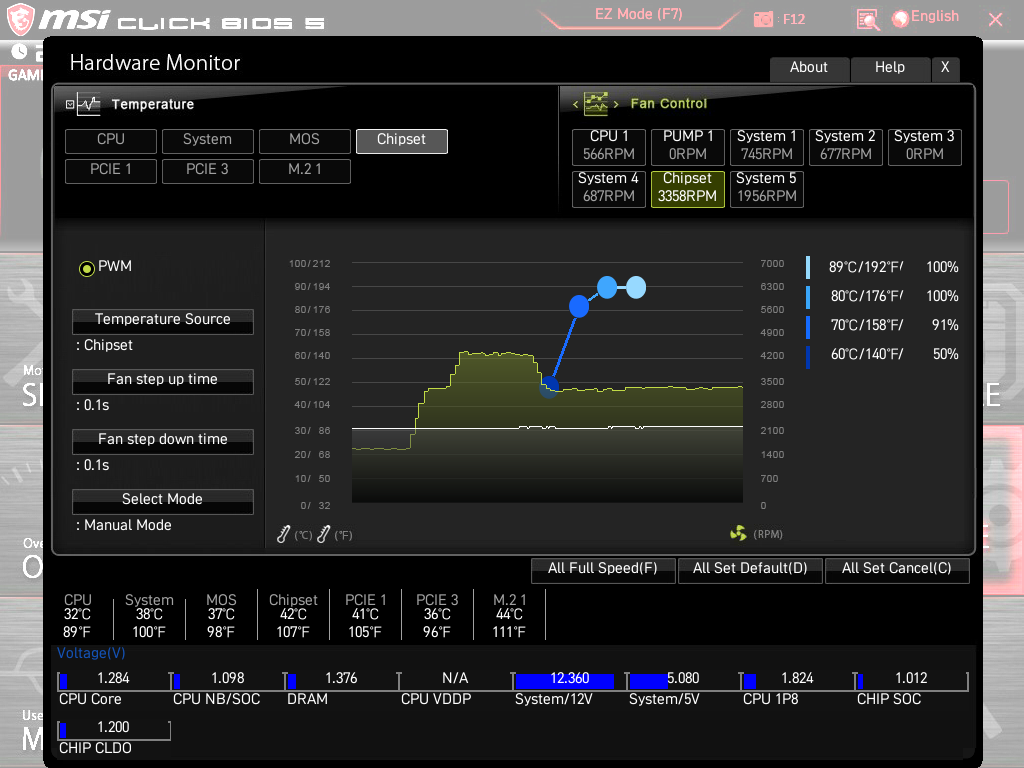Click the Fahrenheit thermometer icon
Screen dimensions: 1024x768
tap(323, 534)
